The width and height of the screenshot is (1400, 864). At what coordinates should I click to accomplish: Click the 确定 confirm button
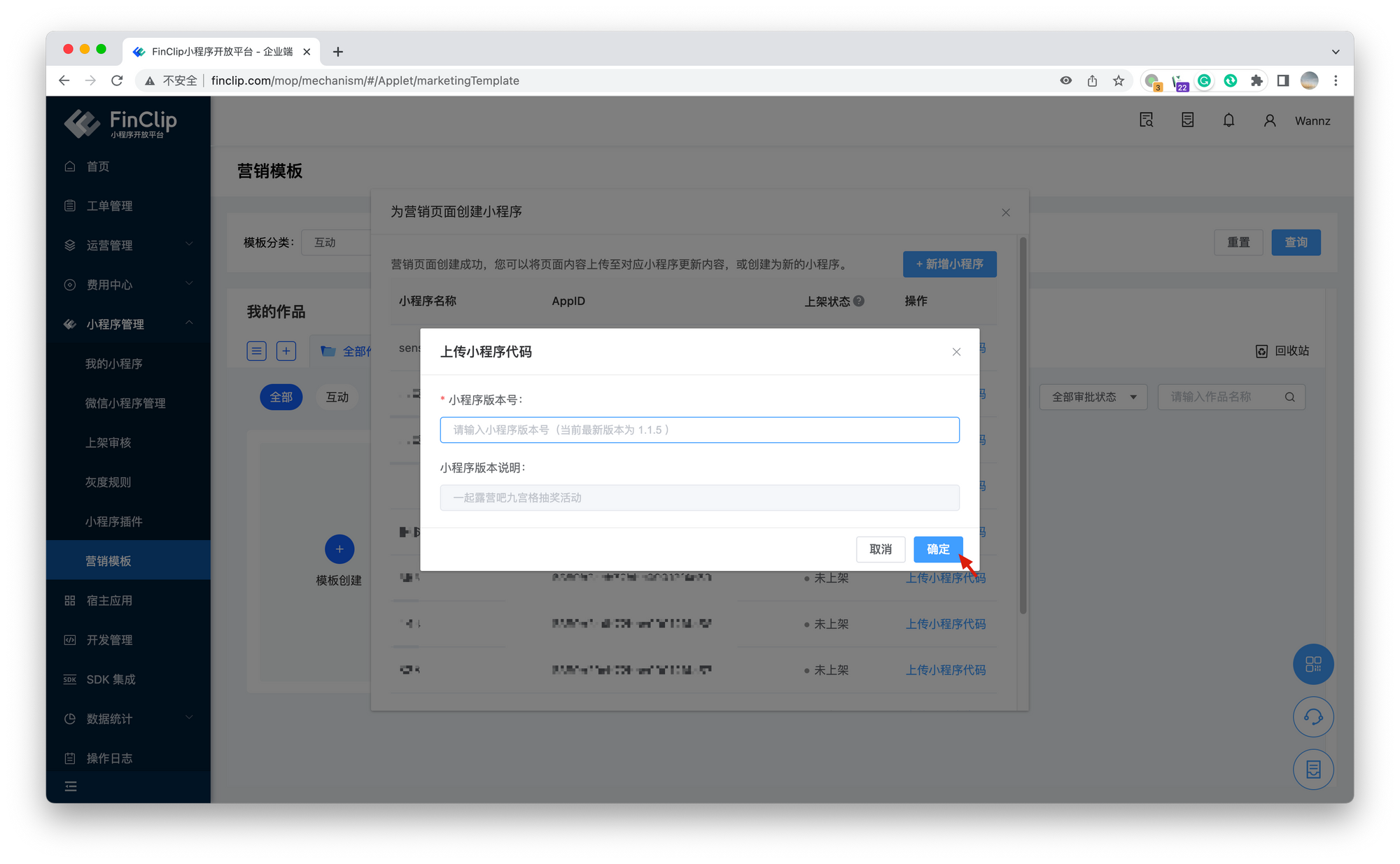tap(938, 549)
